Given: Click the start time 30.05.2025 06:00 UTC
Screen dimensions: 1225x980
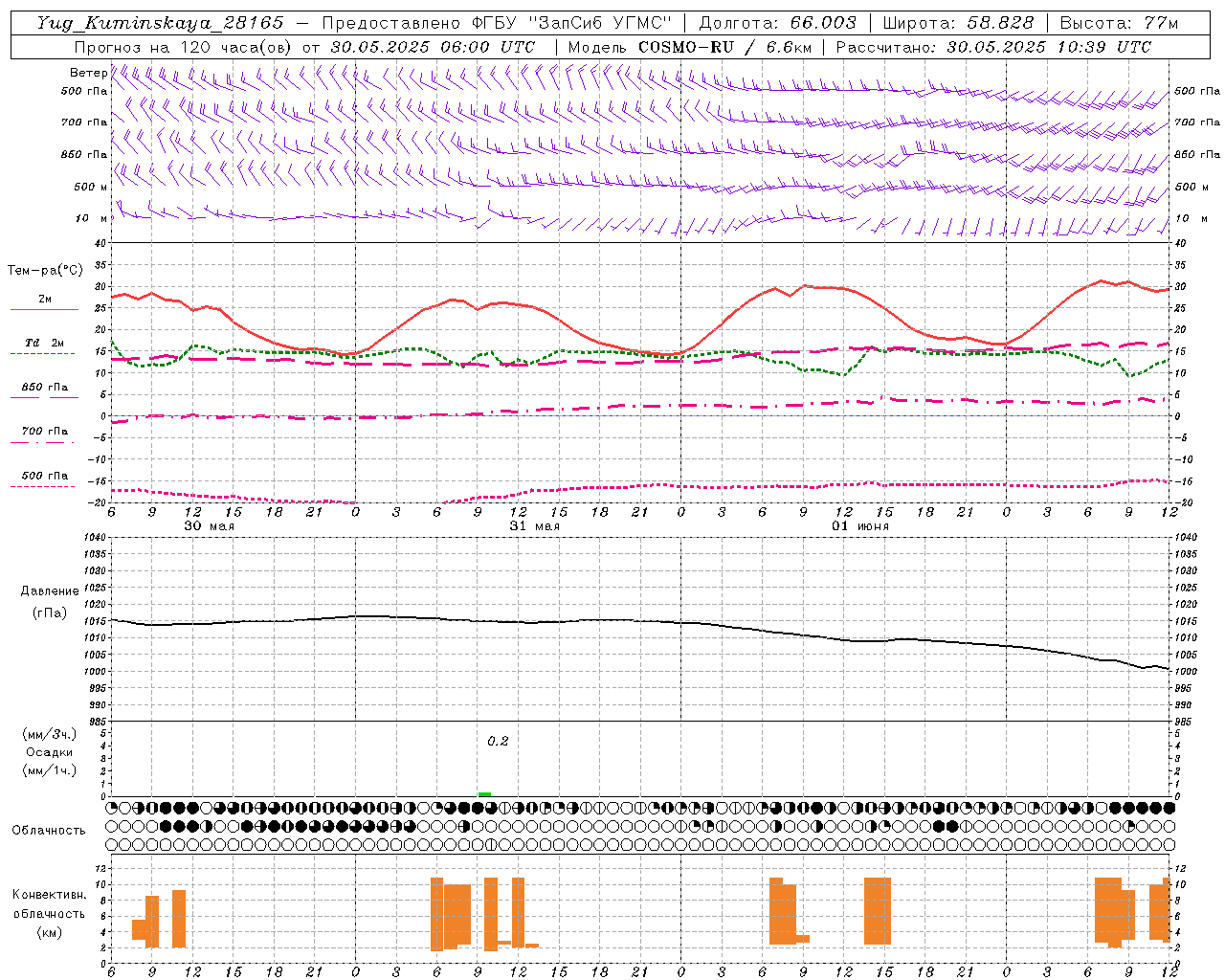Looking at the screenshot, I should [x=433, y=47].
